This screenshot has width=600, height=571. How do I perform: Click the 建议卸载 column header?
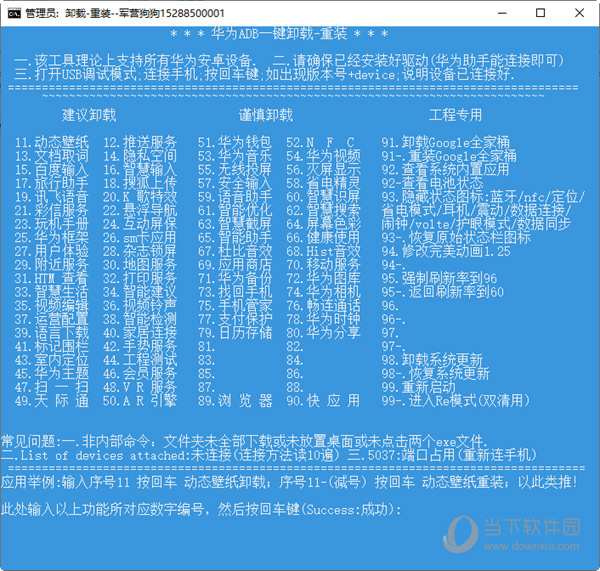tap(89, 115)
